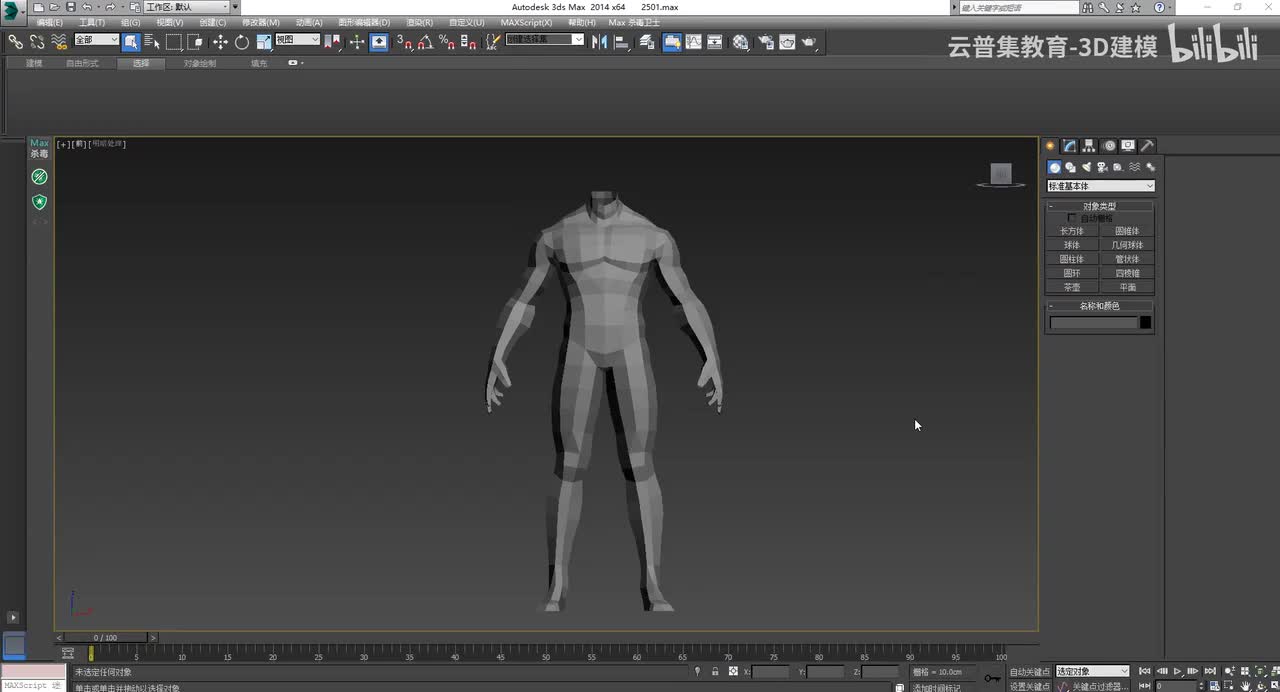Screen dimensions: 1280x692
Task: Enable the 自动栅格 checkbox
Action: (1073, 218)
